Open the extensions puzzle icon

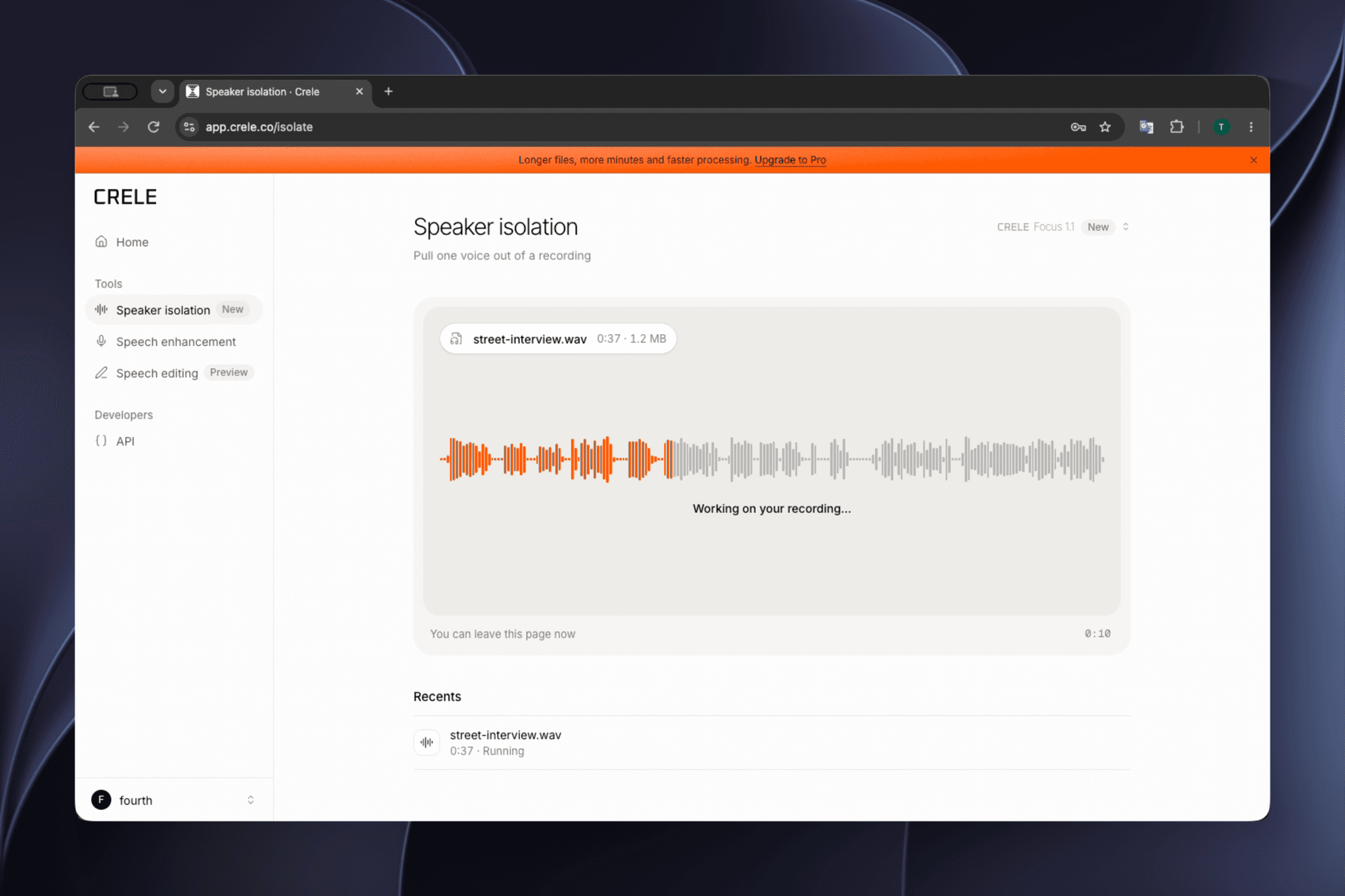coord(1176,127)
